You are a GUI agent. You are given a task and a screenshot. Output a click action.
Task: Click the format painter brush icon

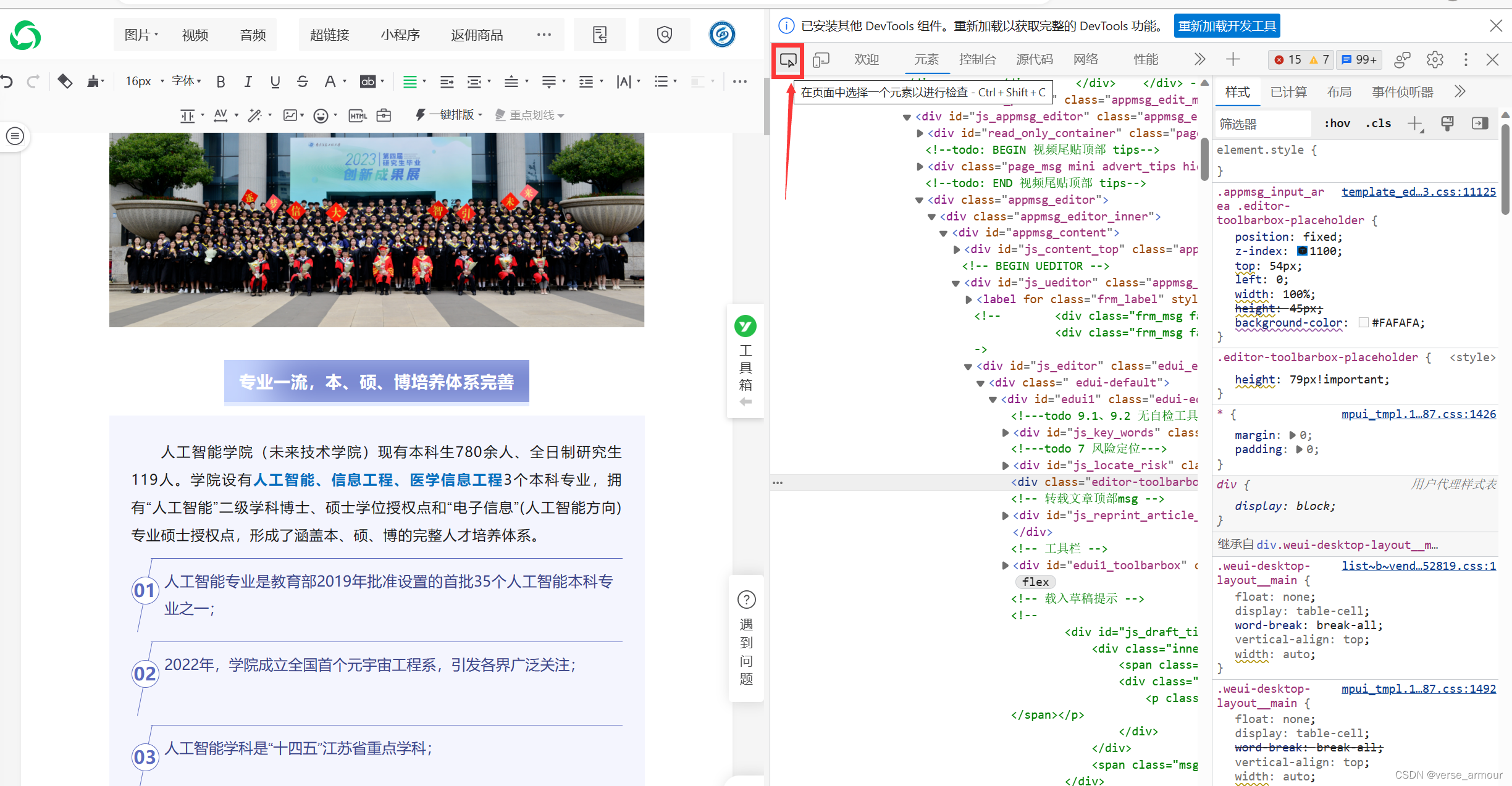94,82
